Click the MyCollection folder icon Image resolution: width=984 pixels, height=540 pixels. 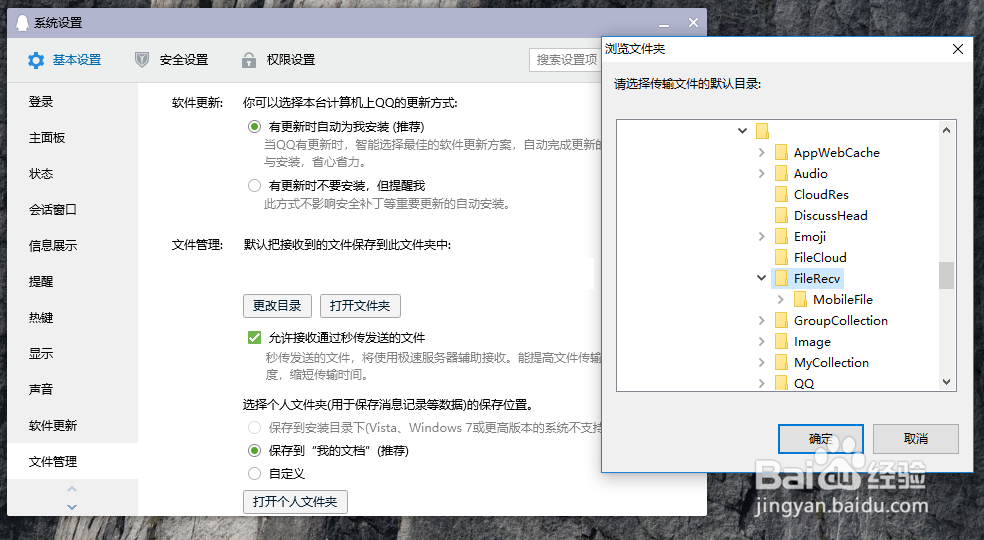[781, 362]
